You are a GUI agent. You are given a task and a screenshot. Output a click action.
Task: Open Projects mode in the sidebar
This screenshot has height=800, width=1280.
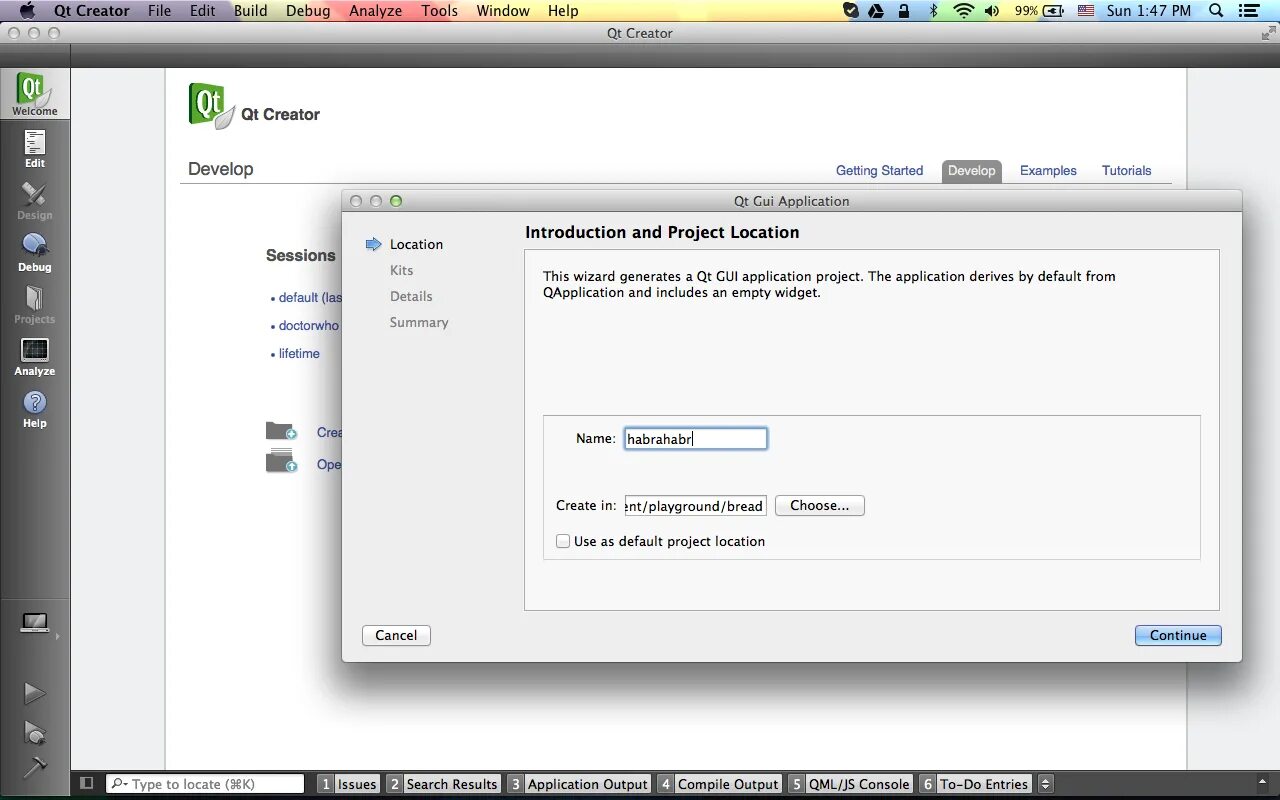tap(35, 304)
